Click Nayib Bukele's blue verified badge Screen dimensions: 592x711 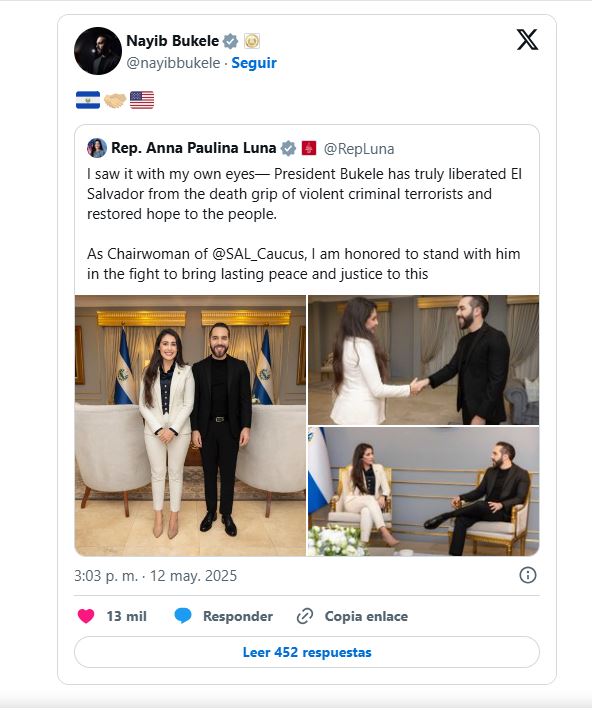(x=230, y=41)
